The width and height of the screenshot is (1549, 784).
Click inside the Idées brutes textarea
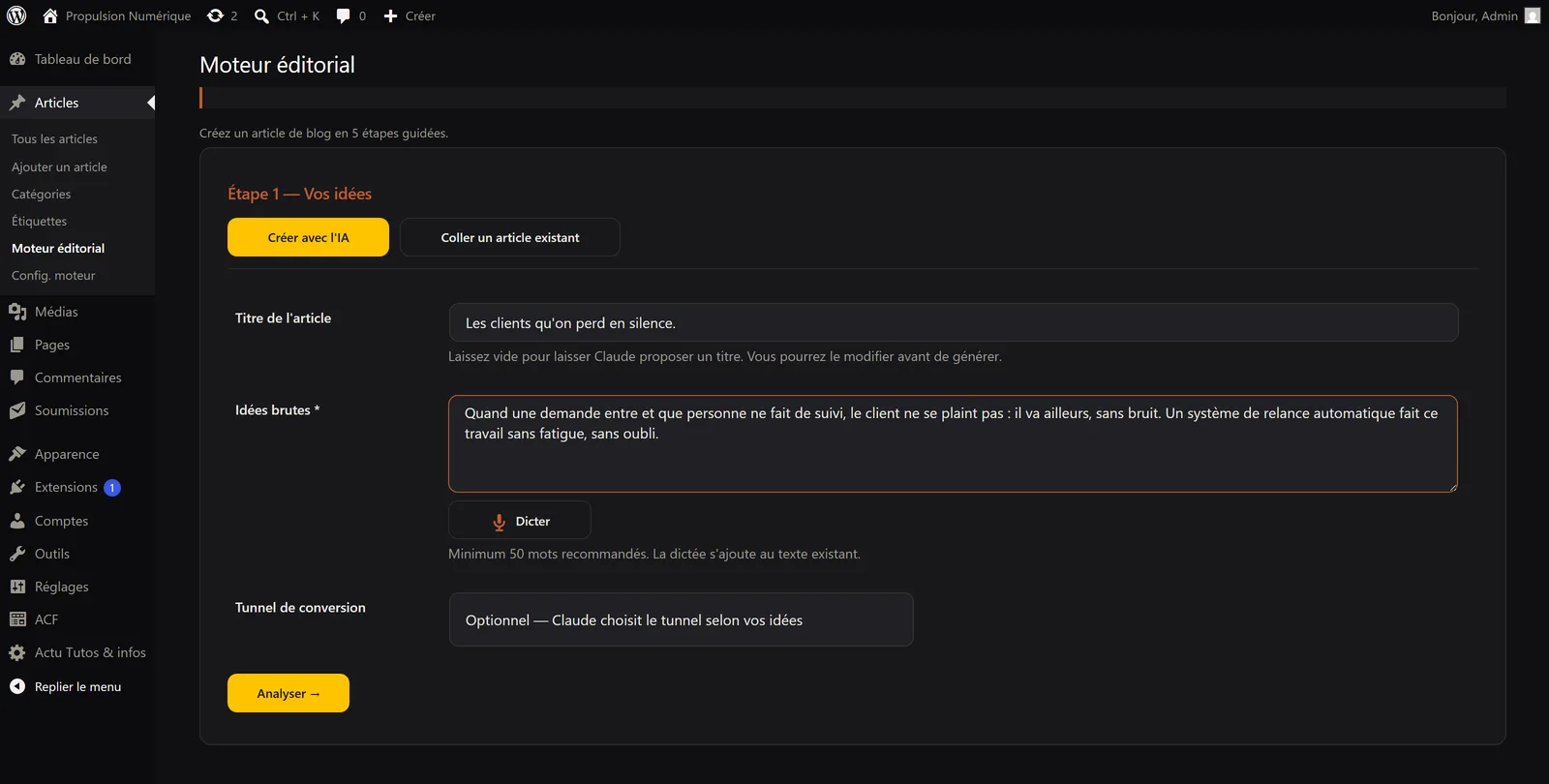(x=953, y=443)
